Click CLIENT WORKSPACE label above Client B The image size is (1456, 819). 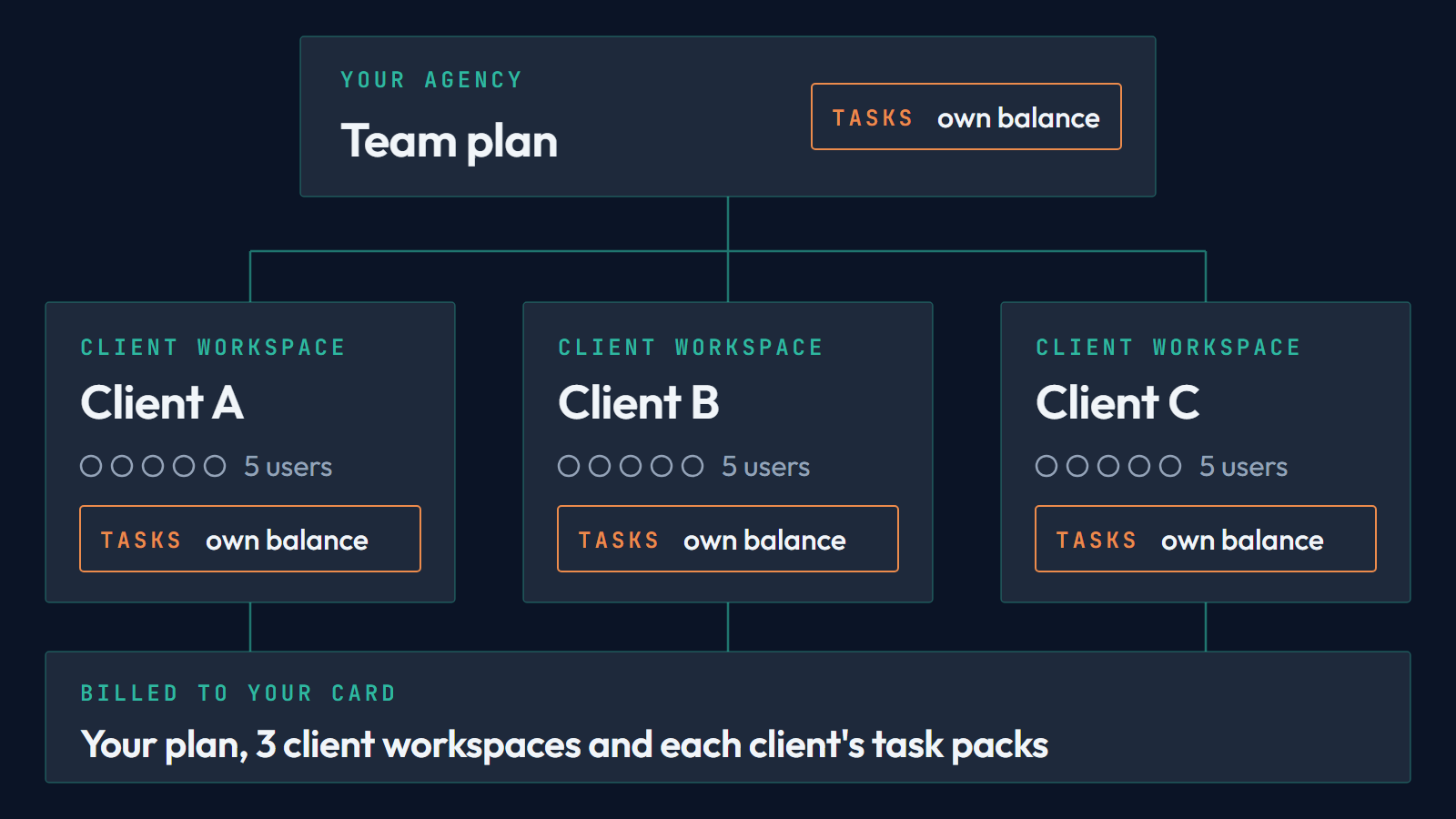691,348
